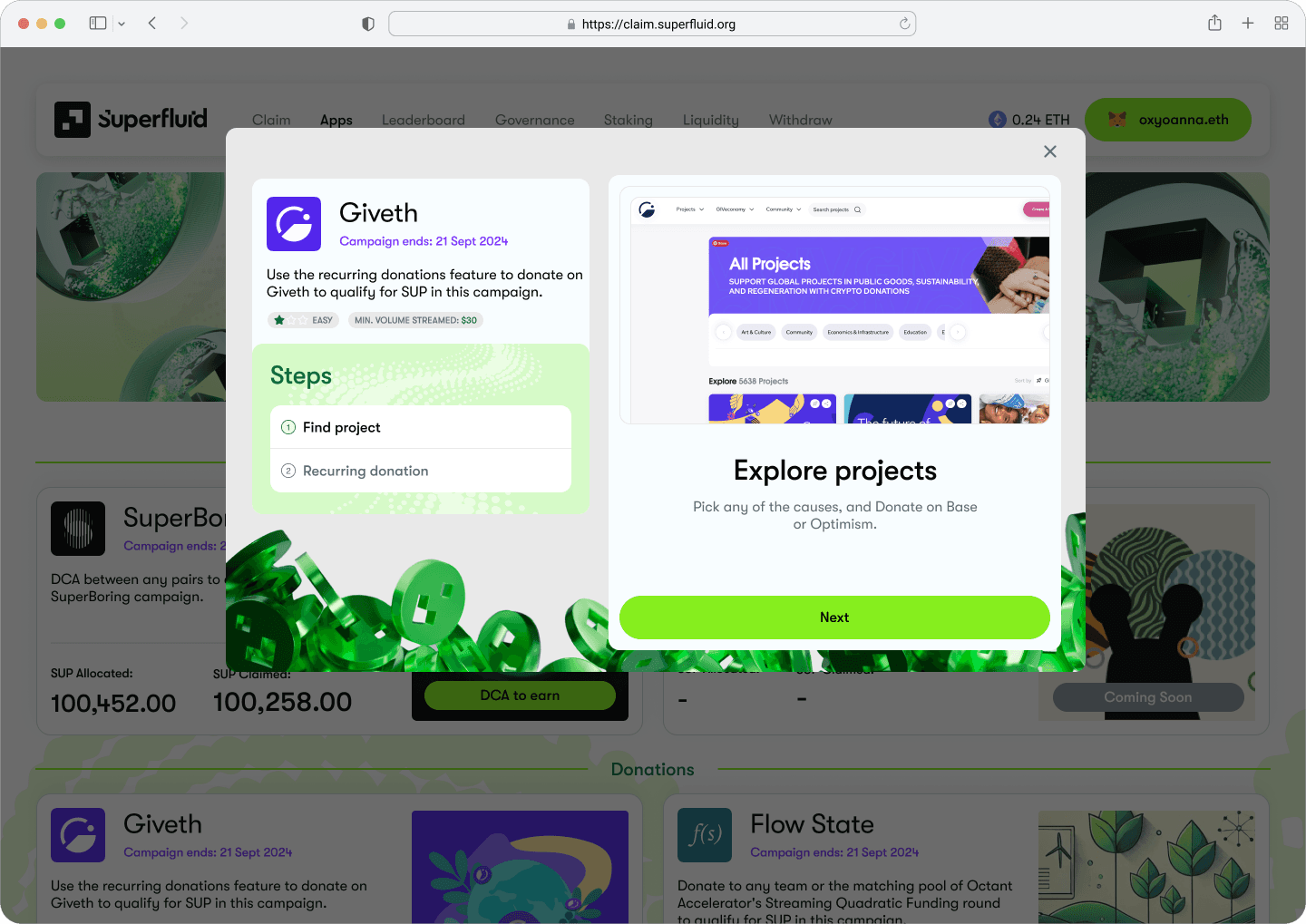Screen dimensions: 1306x924
Task: Click the SUP Allocated value 100,452.00
Action: pos(113,704)
